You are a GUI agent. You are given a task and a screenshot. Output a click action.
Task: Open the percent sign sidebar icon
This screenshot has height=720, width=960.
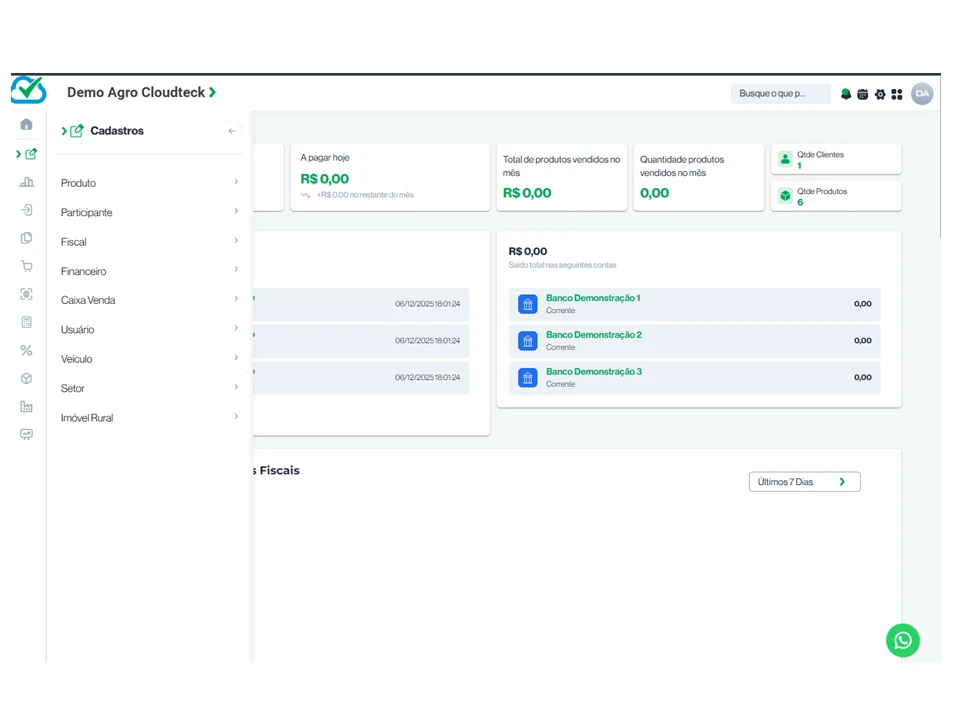click(x=26, y=351)
